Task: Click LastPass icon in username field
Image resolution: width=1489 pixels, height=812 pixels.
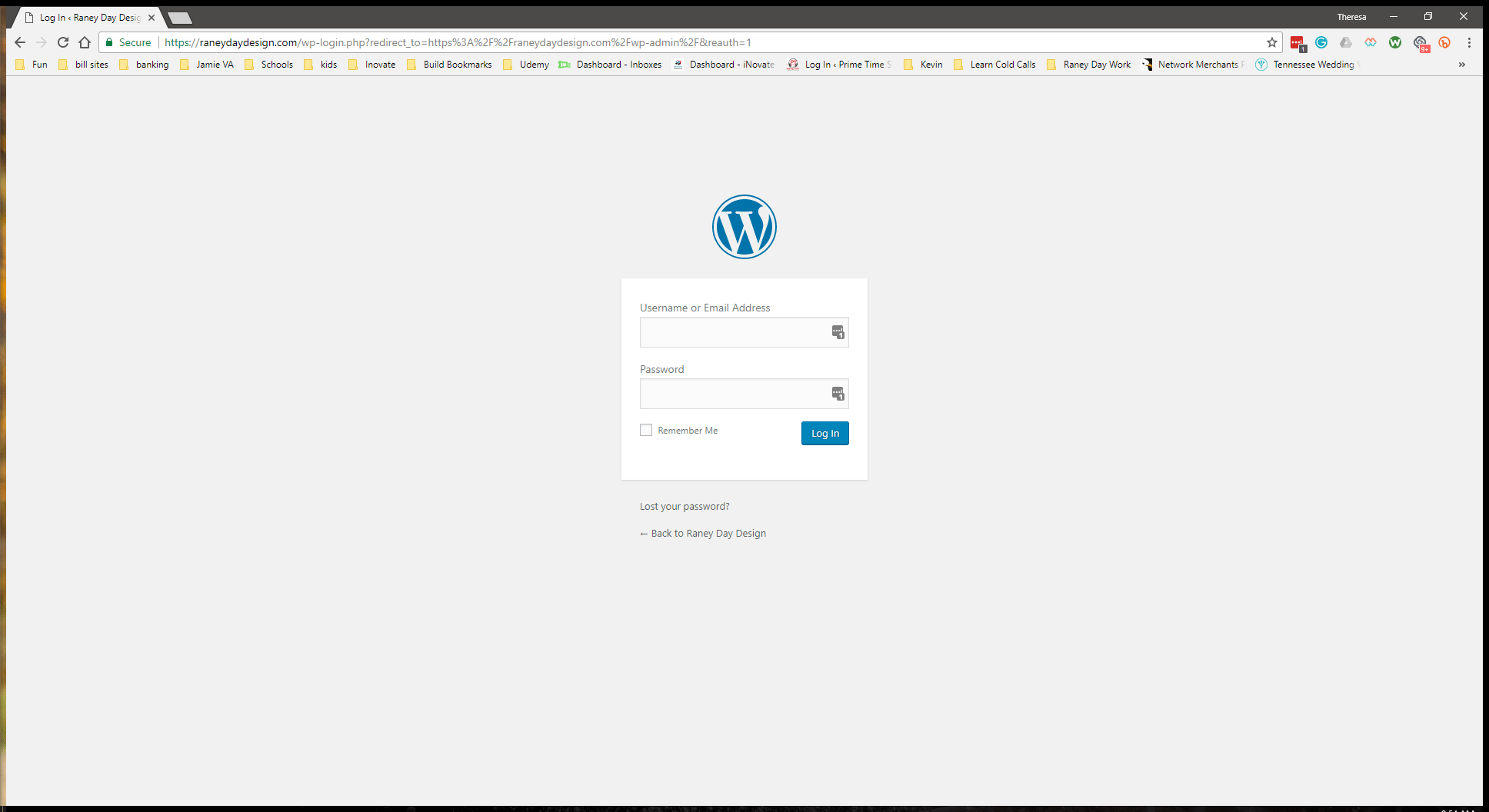Action: pyautogui.click(x=838, y=332)
